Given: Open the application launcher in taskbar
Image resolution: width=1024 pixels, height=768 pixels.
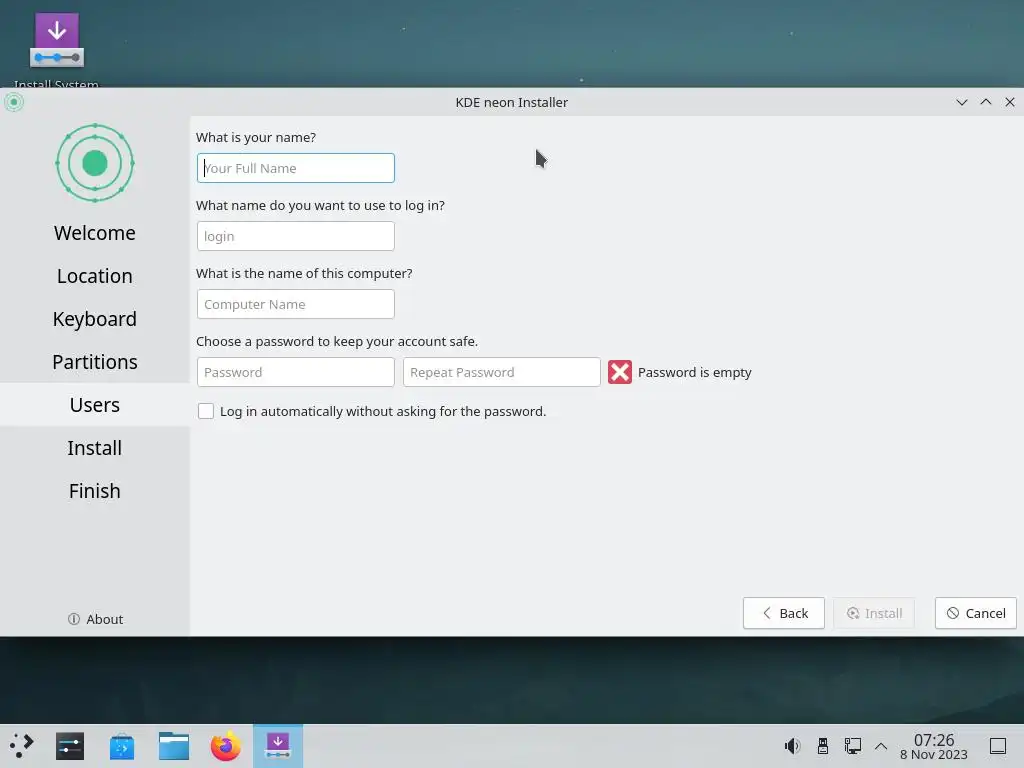Looking at the screenshot, I should (x=22, y=746).
